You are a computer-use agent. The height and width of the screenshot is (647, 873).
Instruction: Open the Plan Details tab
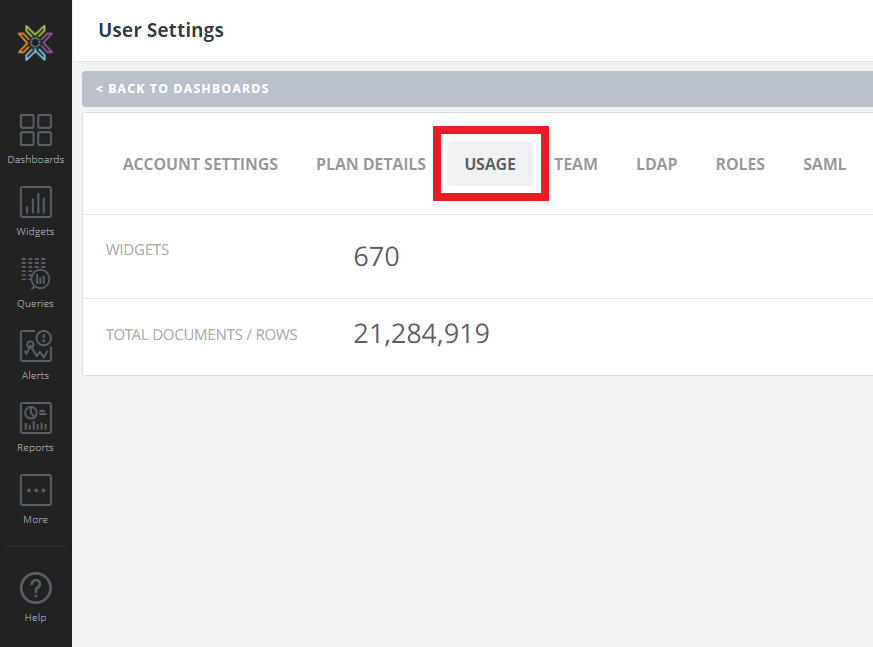pos(371,164)
